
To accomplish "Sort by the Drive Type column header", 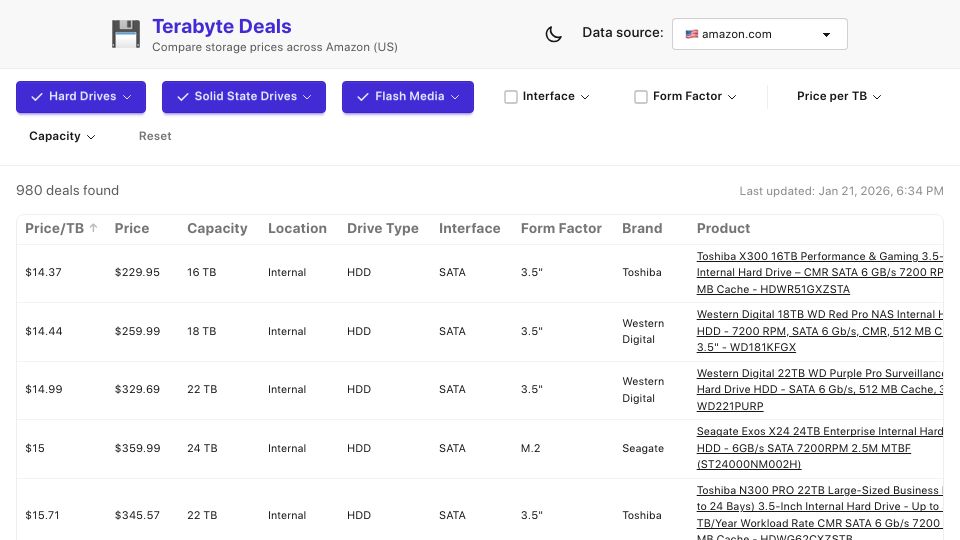I will pos(383,228).
